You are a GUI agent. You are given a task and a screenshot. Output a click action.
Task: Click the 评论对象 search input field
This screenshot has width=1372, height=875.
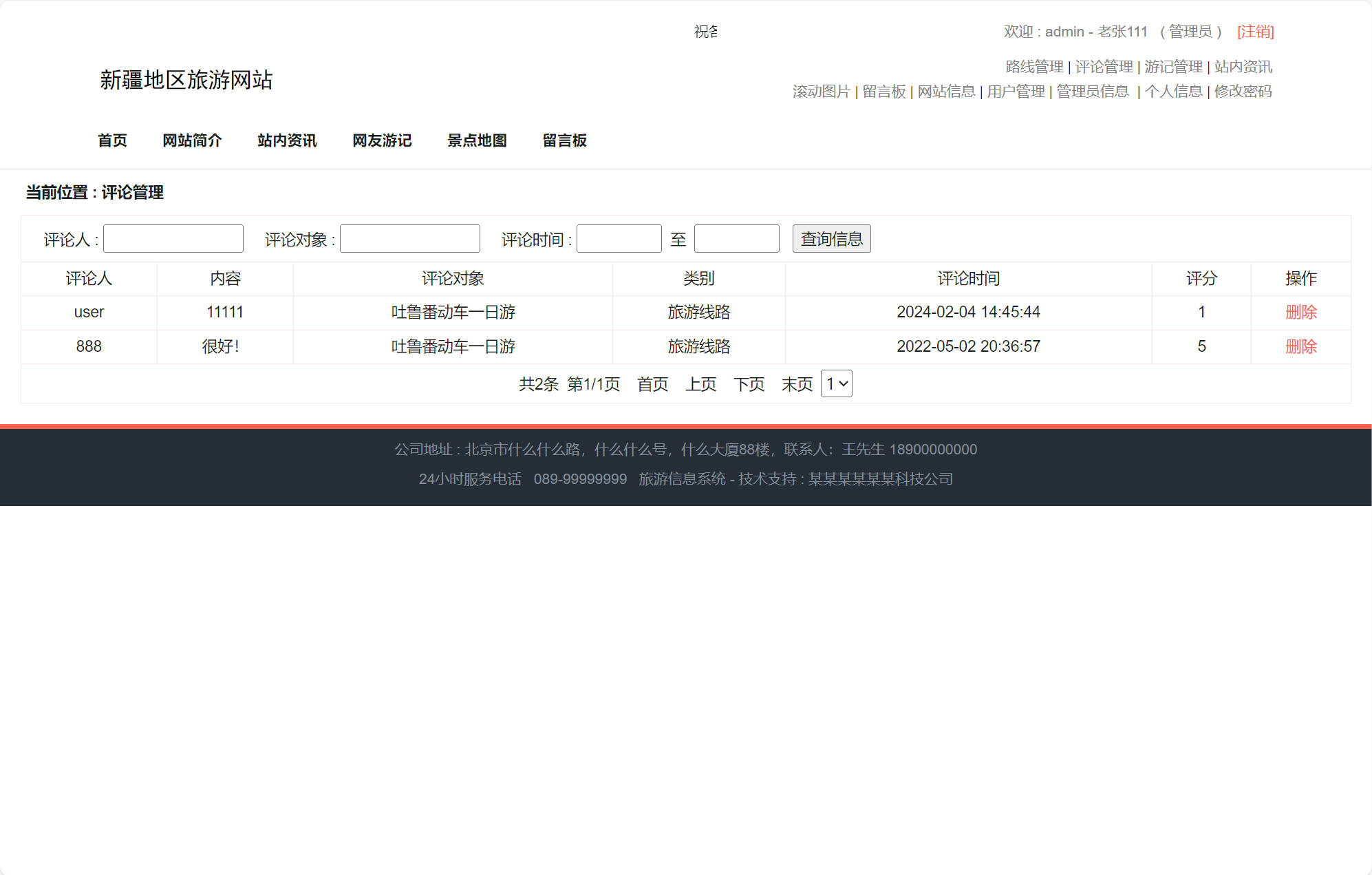point(409,238)
